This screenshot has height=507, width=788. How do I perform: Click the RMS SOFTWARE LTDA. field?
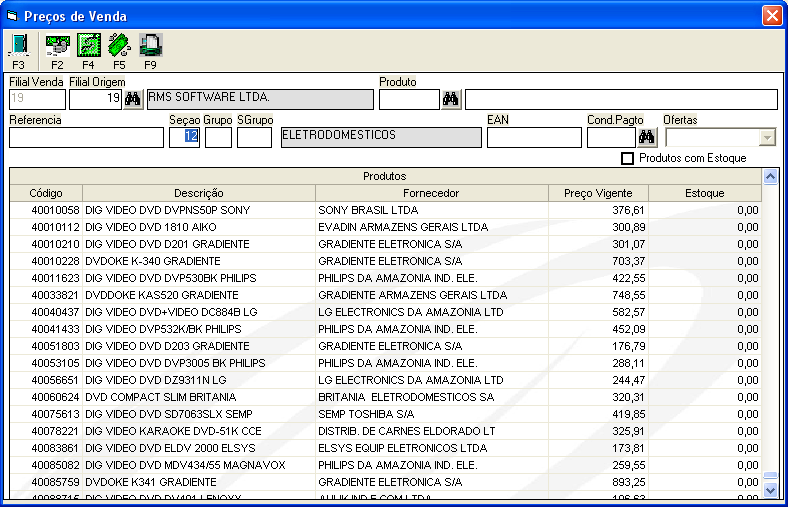[260, 99]
